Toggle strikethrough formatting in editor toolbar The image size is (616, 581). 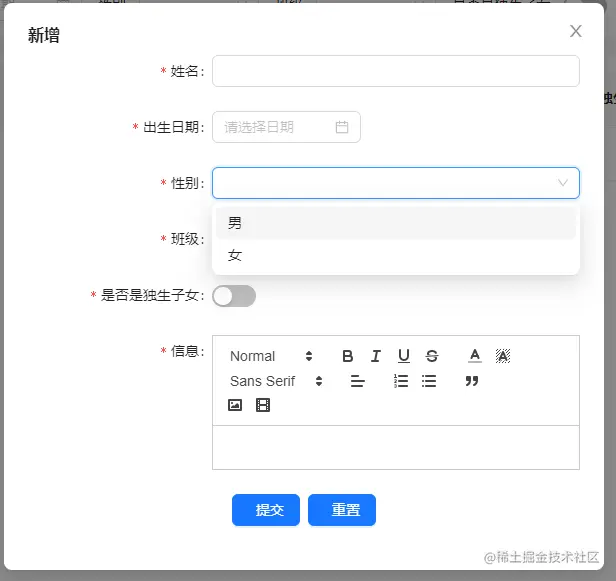(x=432, y=356)
